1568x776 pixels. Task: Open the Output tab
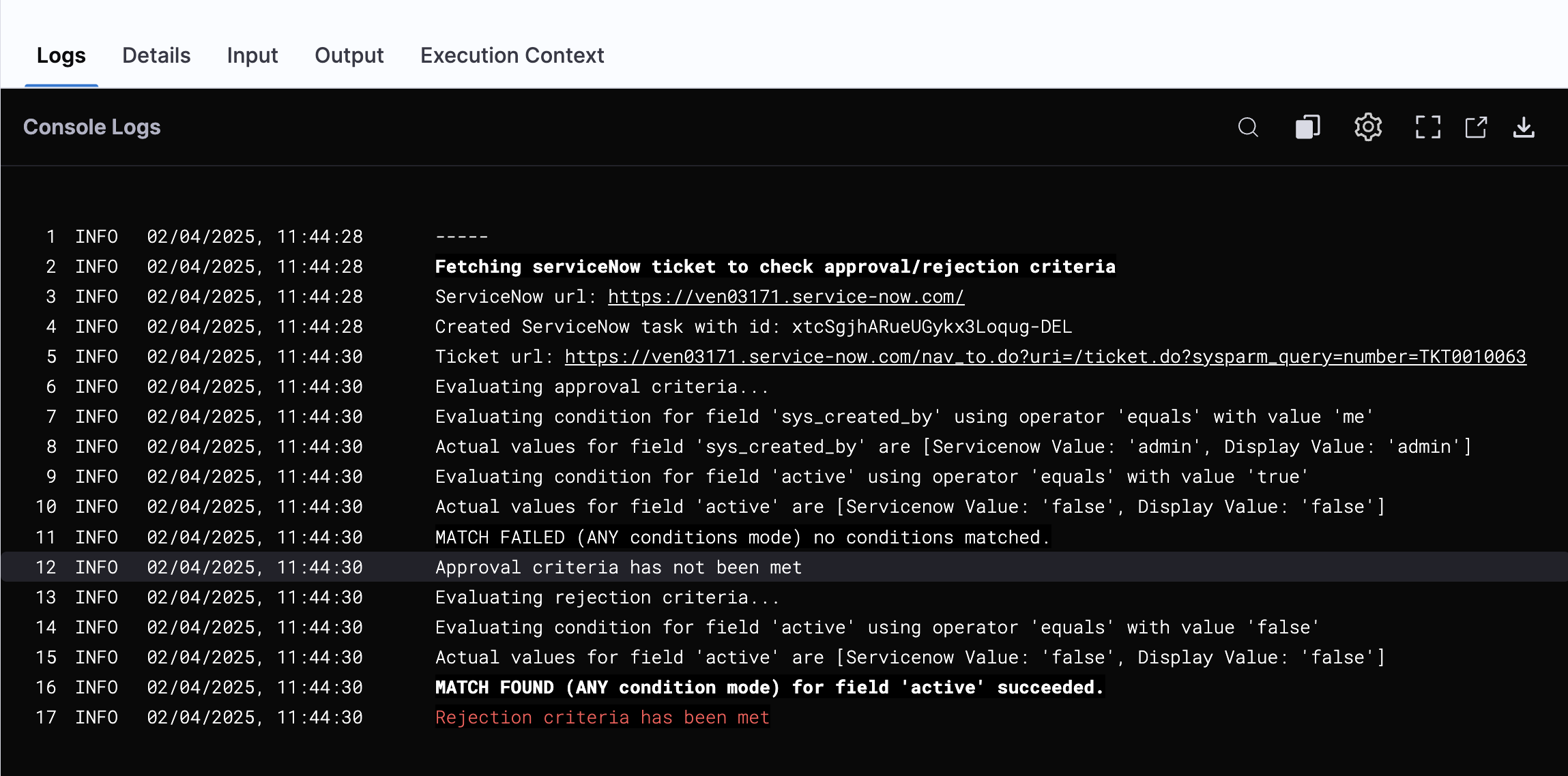[x=349, y=55]
